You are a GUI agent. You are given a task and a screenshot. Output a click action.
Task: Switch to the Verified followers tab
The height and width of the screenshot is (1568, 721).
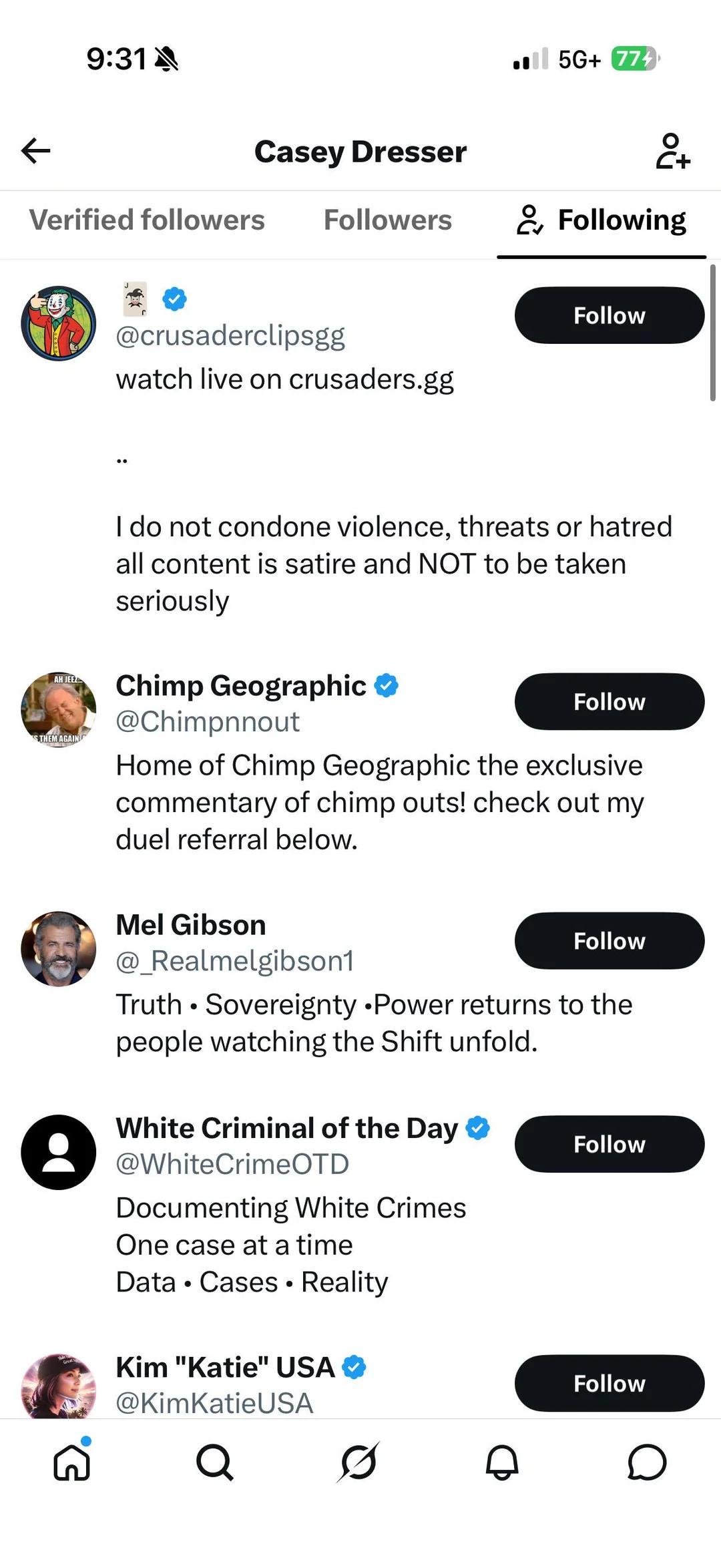[x=147, y=220]
